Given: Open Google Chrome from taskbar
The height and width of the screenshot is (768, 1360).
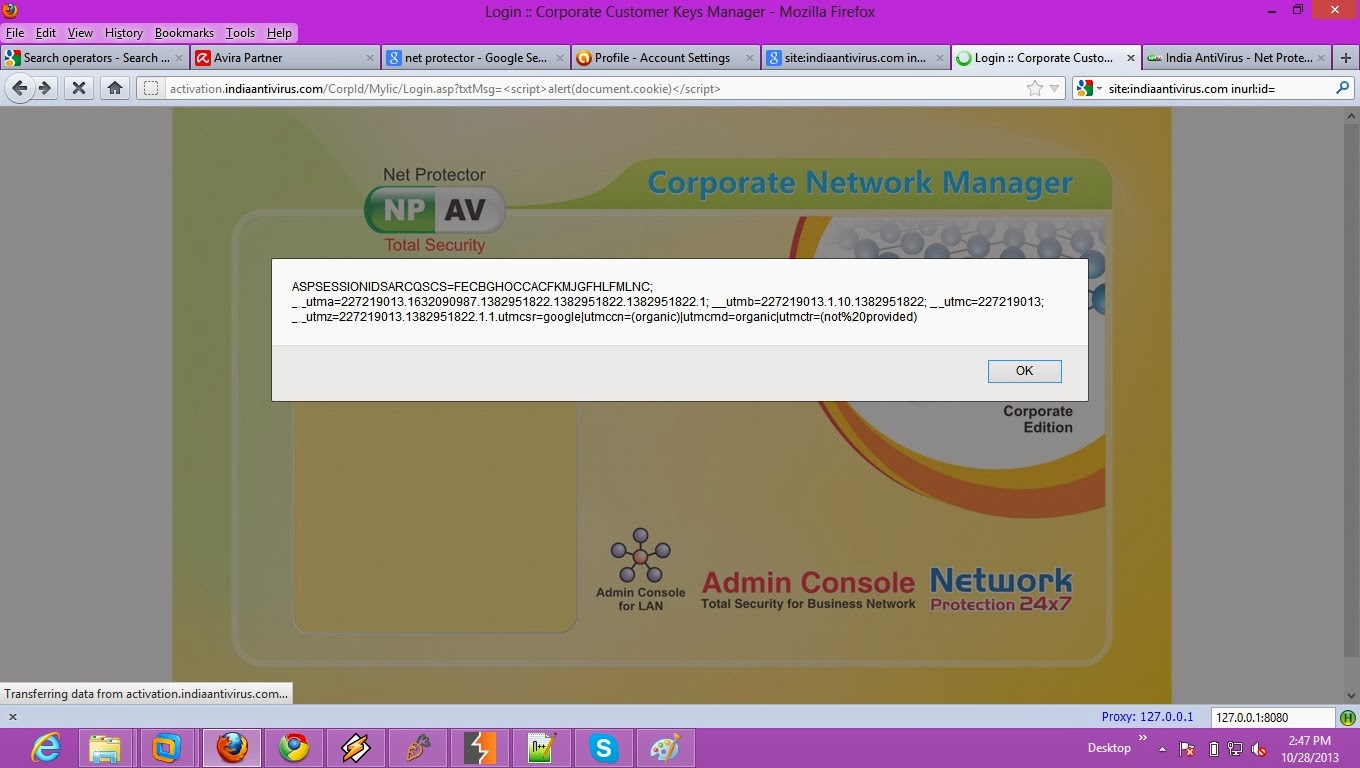Looking at the screenshot, I should 294,748.
